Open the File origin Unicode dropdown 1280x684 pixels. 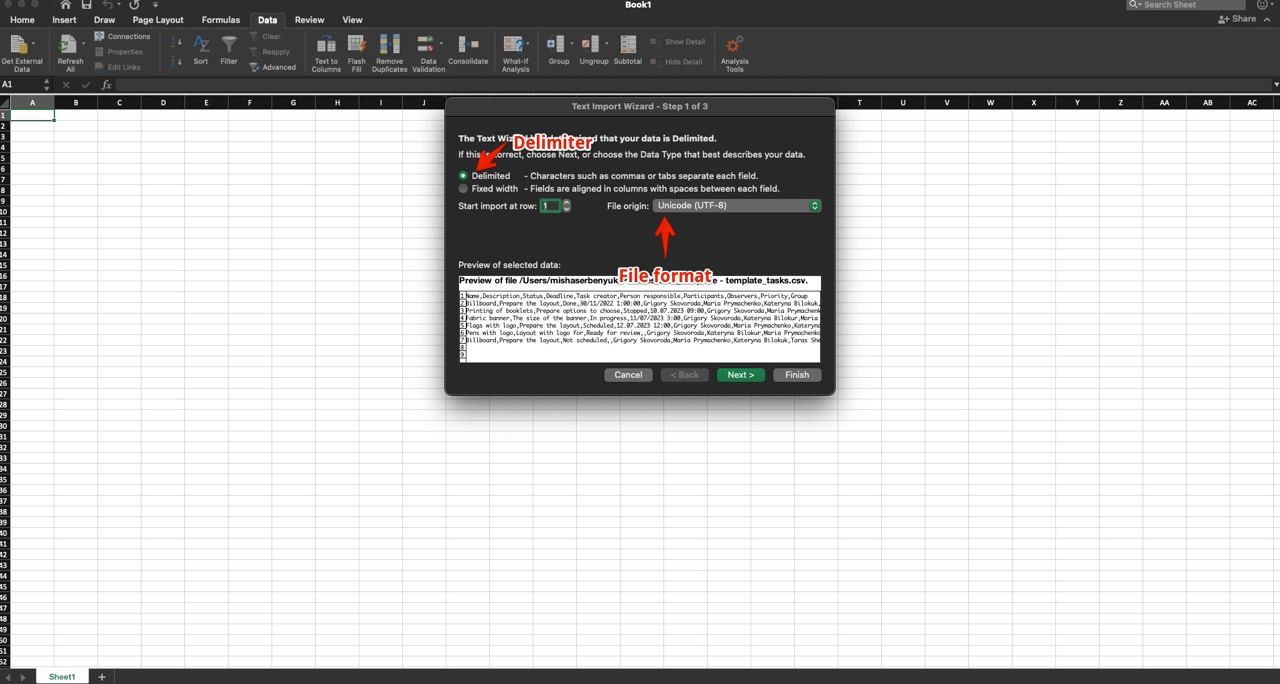tap(737, 206)
